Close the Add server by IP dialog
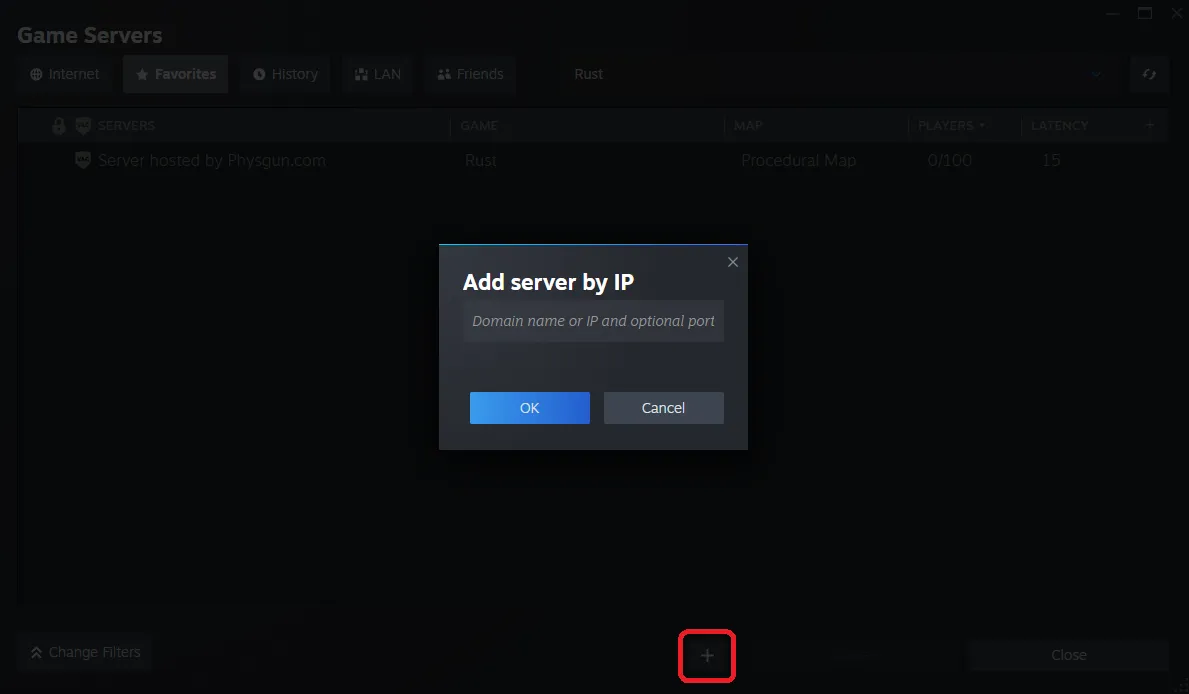Image resolution: width=1189 pixels, height=694 pixels. 733,262
